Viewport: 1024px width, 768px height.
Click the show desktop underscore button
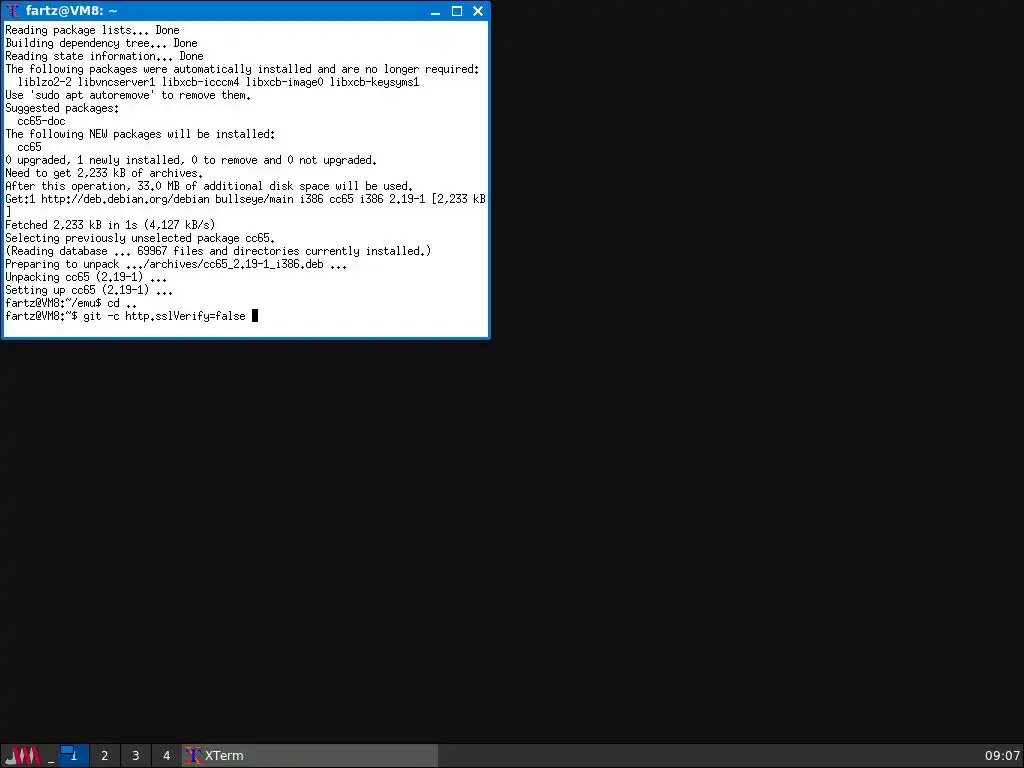tap(51, 756)
